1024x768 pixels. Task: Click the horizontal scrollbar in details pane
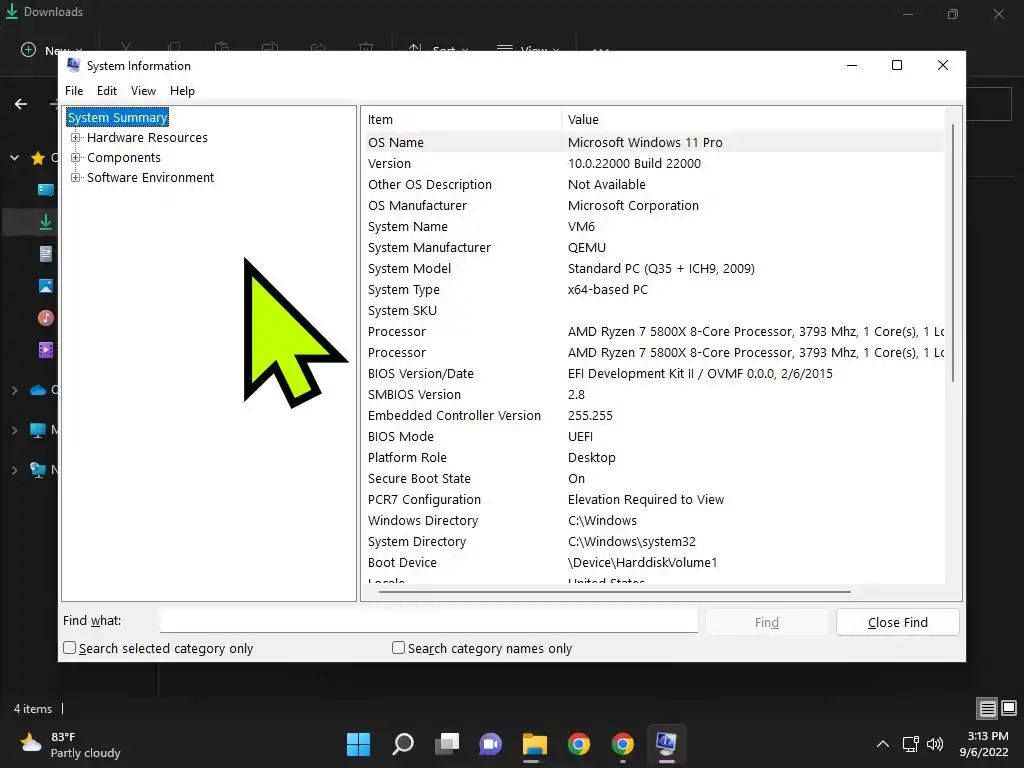(x=614, y=592)
